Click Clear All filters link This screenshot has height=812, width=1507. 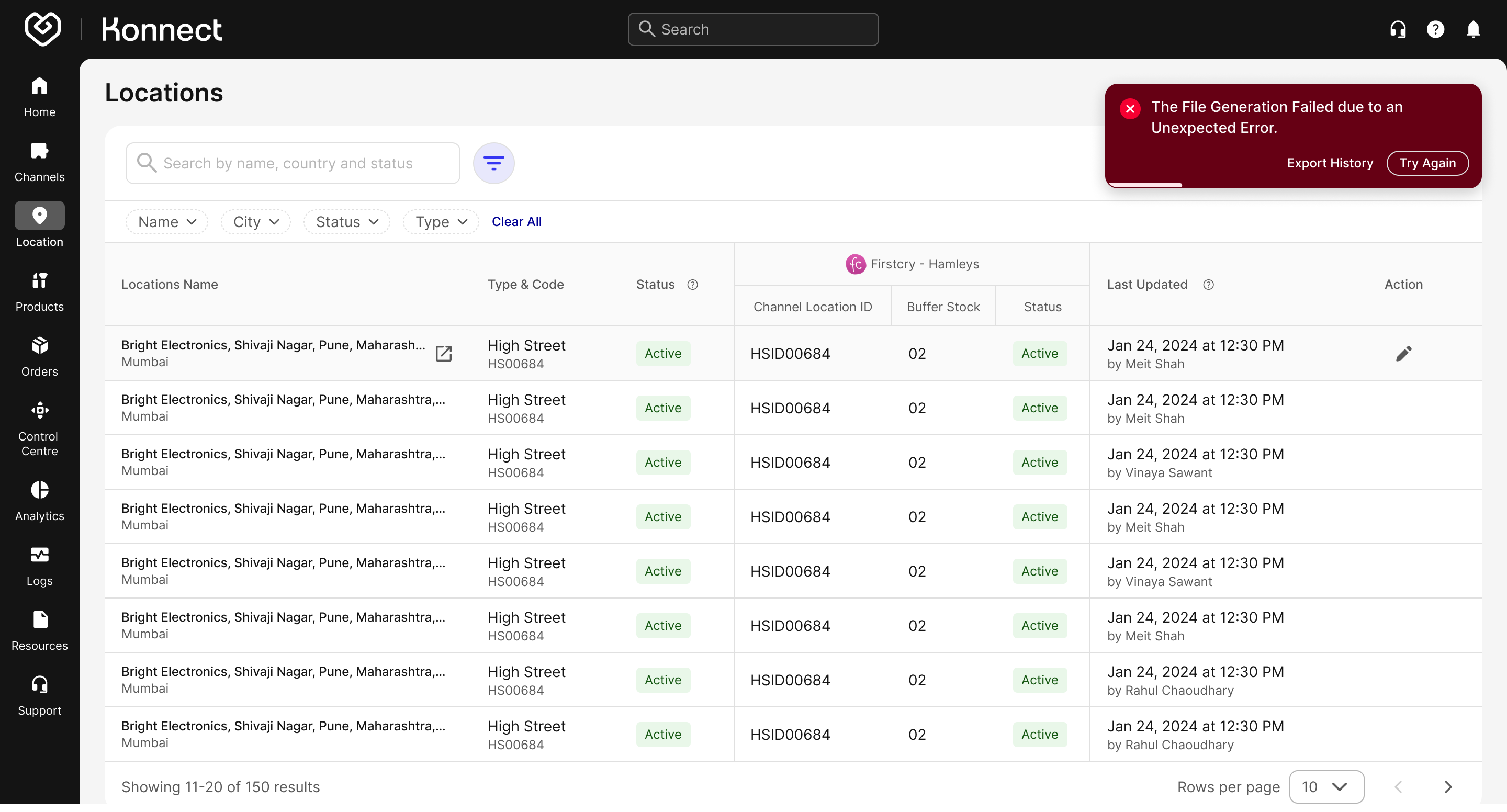coord(516,222)
